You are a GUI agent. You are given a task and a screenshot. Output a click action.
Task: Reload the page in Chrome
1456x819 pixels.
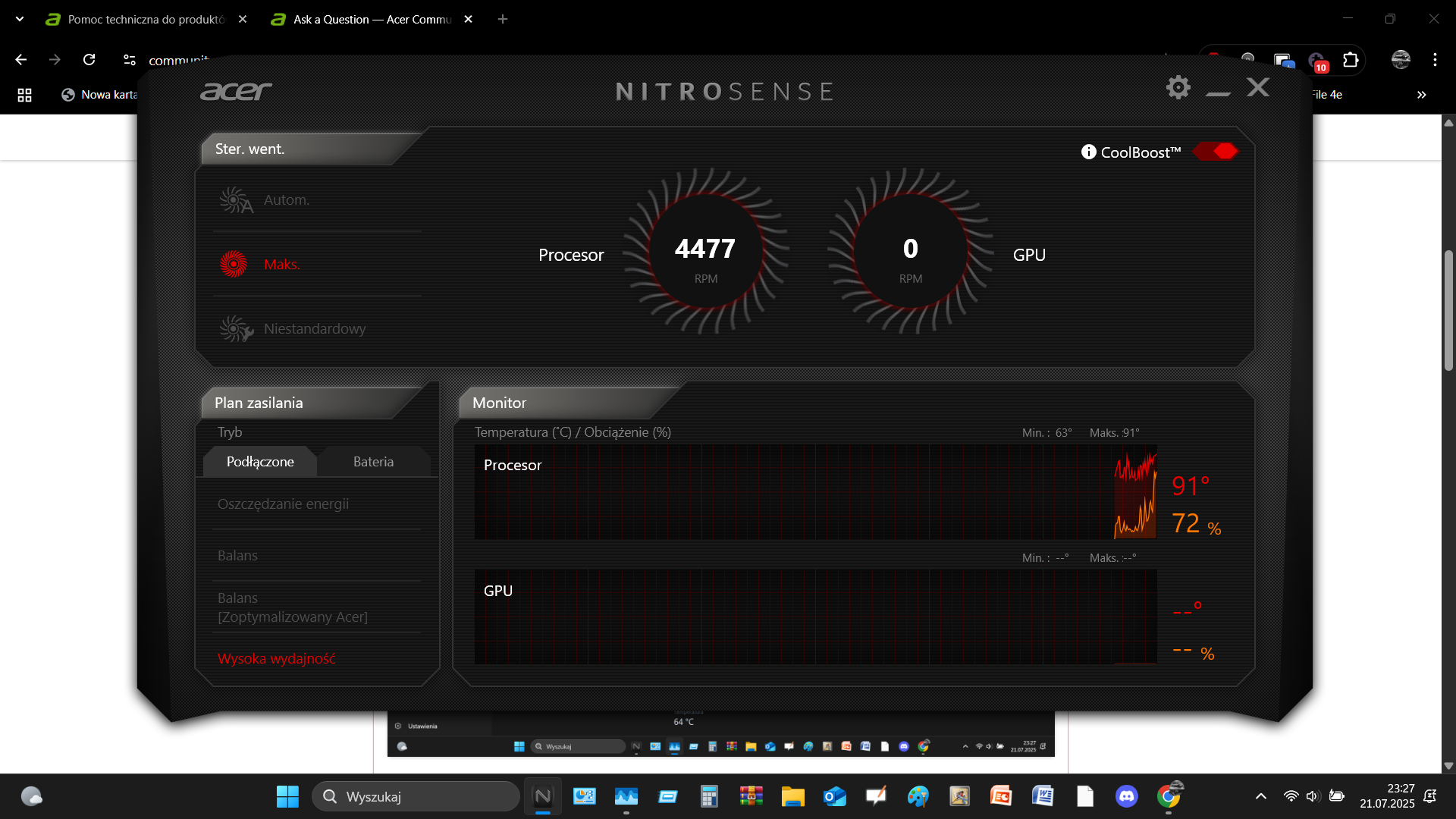[x=89, y=59]
